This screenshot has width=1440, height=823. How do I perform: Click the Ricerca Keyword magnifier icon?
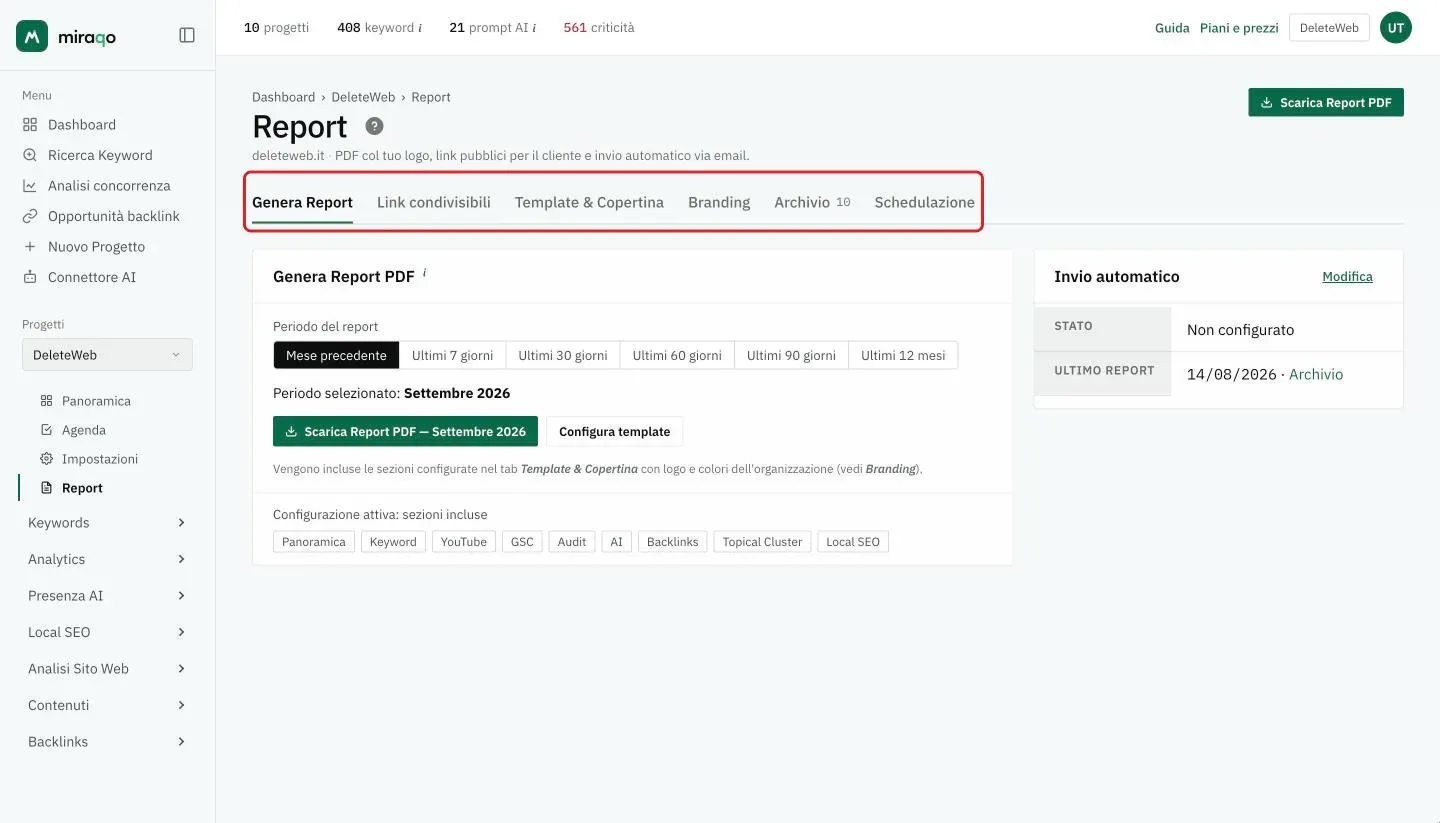tap(30, 155)
